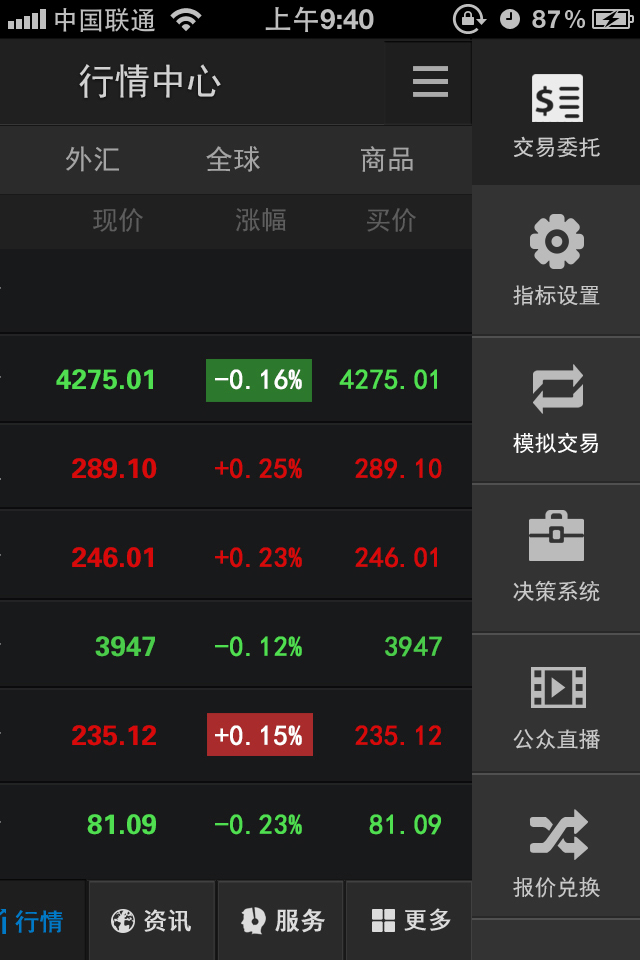This screenshot has width=640, height=960.
Task: Tap -0.12% change value
Action: click(258, 647)
